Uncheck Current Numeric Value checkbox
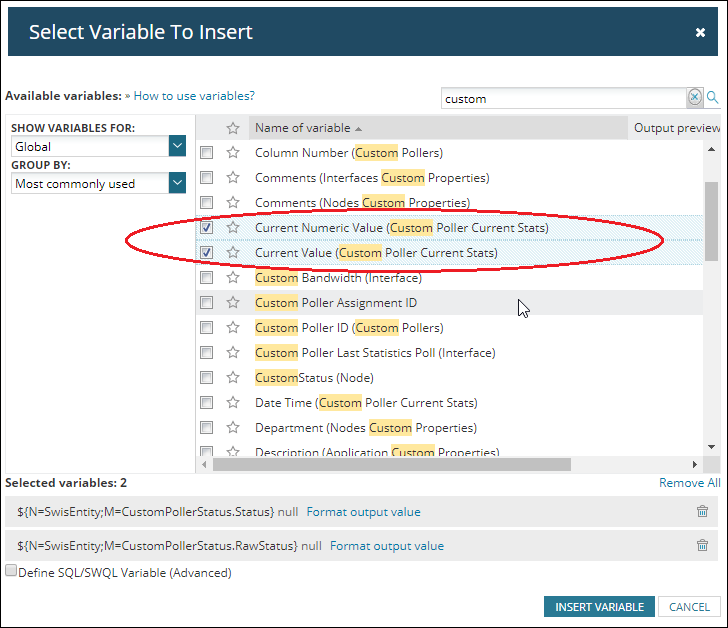Screen dimensions: 728x628 [x=207, y=227]
